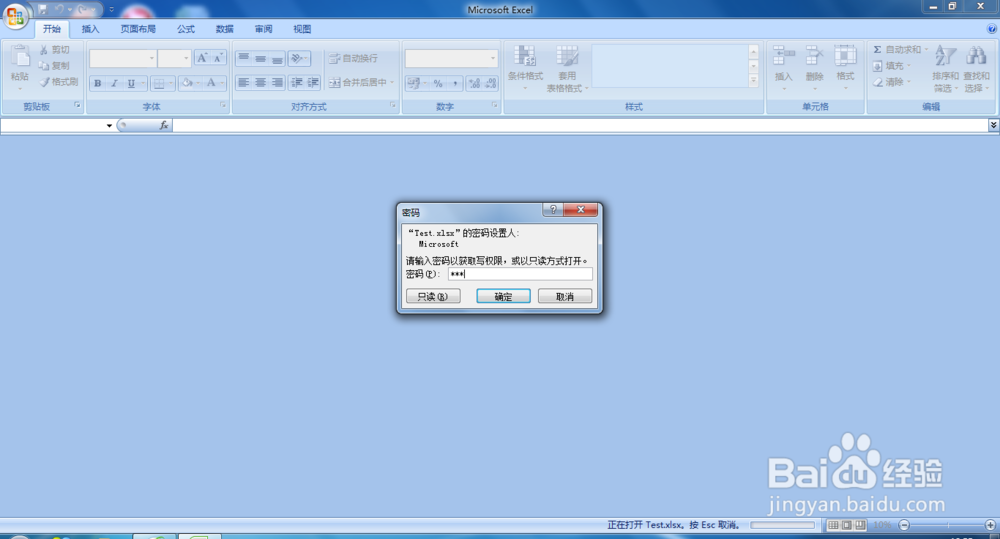
Task: Toggle Bold formatting
Action: click(x=98, y=83)
